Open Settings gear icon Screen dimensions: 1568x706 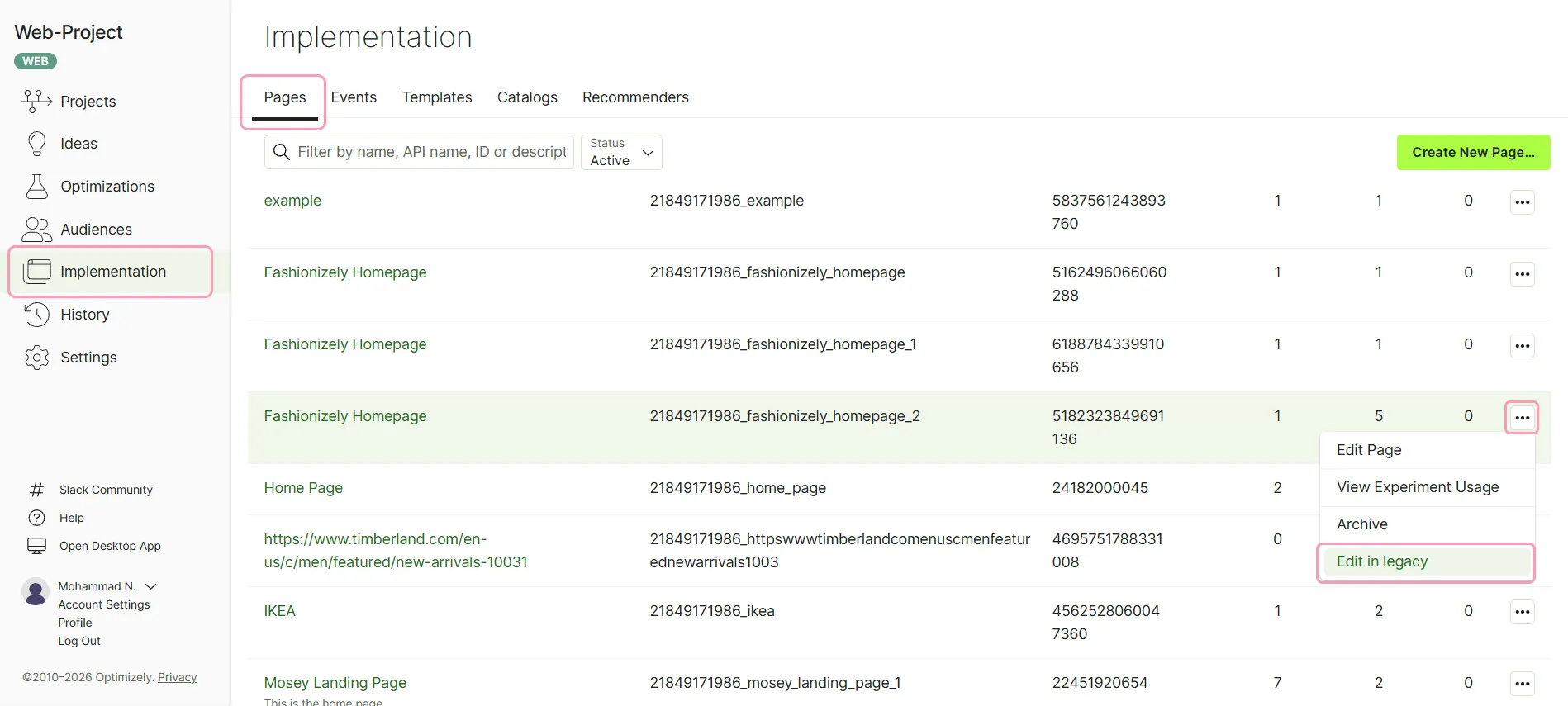tap(37, 358)
